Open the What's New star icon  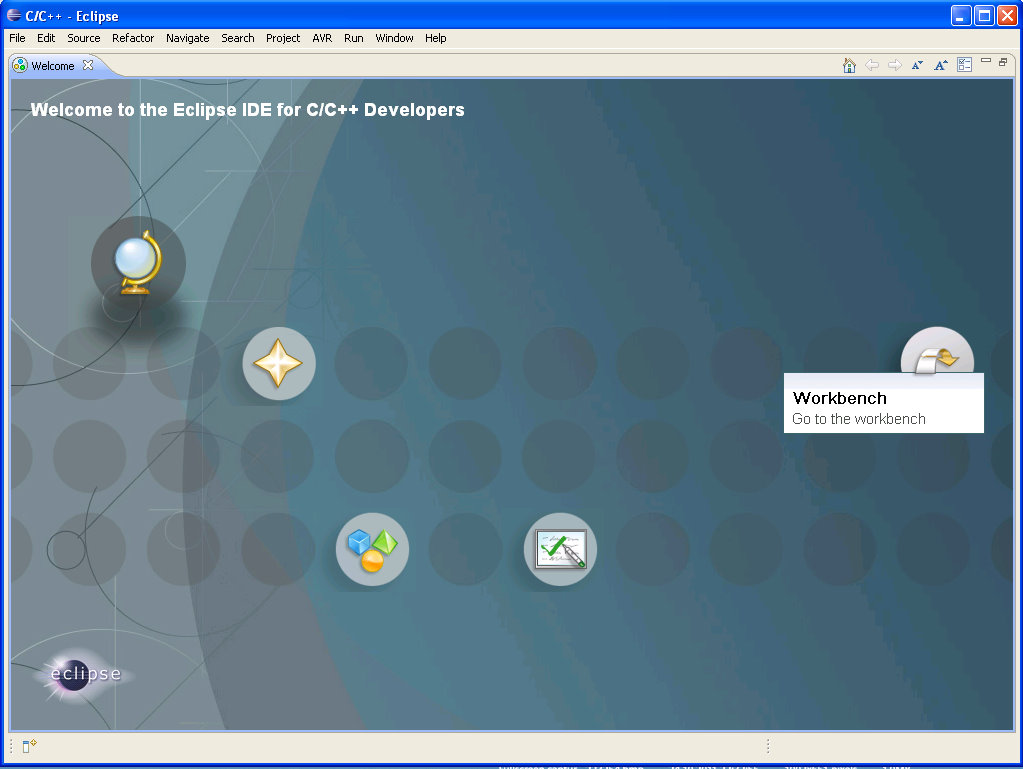(x=279, y=363)
